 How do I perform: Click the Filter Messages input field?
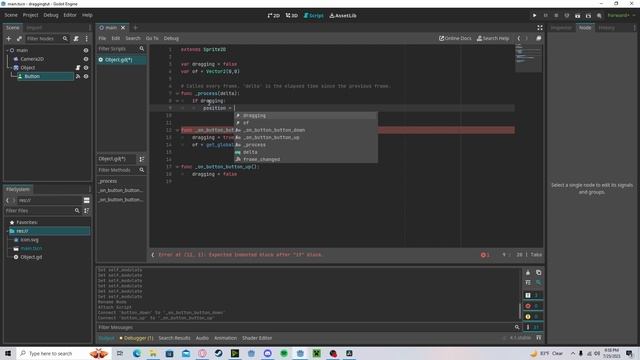pos(309,327)
